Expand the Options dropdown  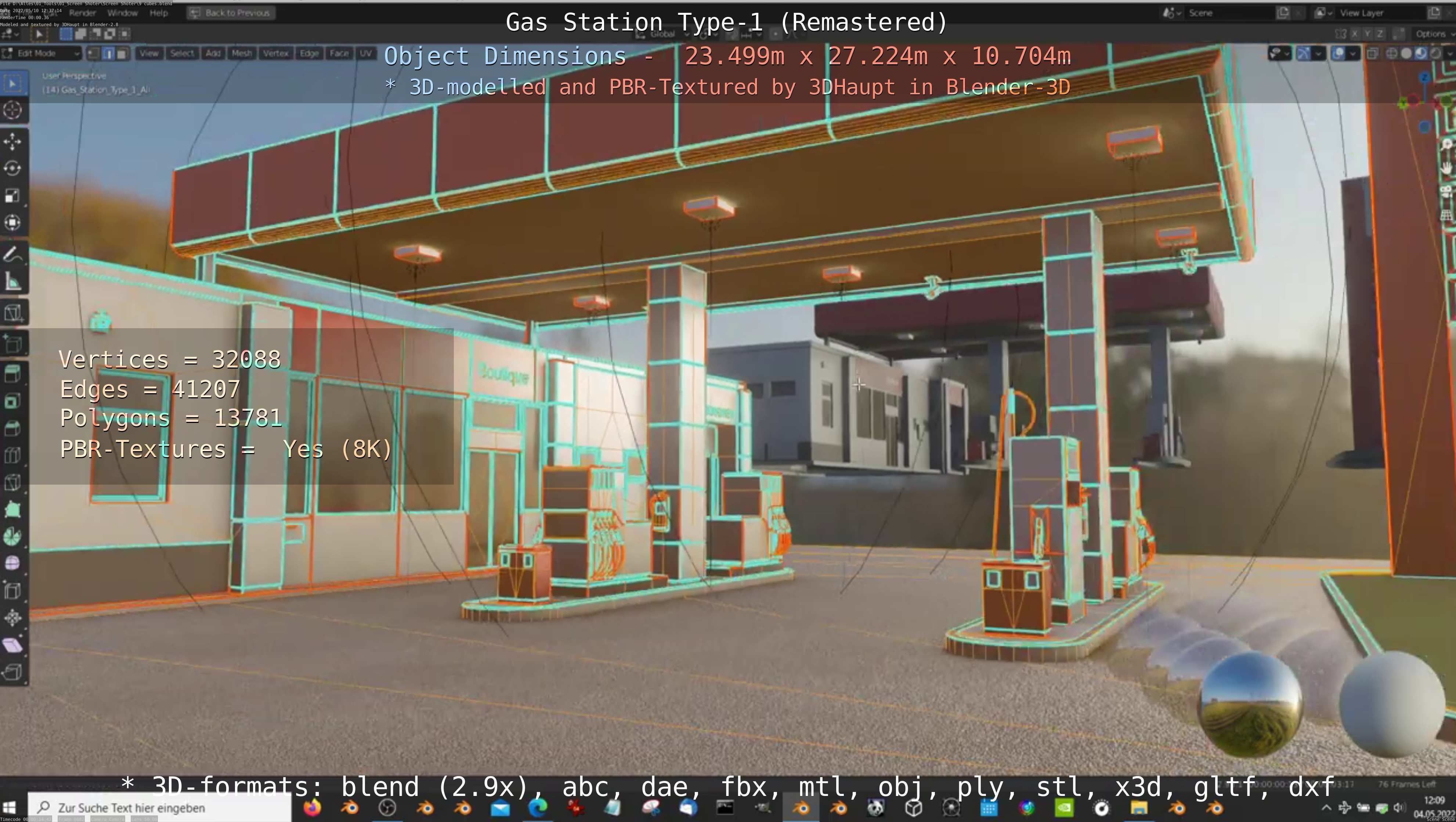[x=1430, y=34]
